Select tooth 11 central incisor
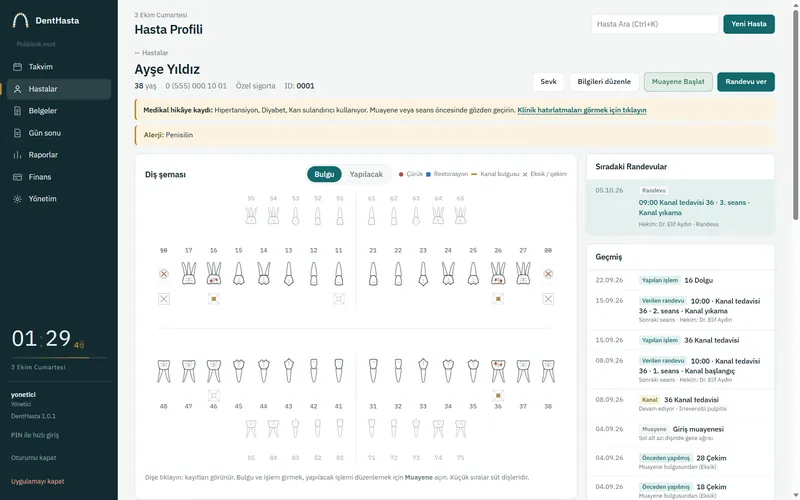This screenshot has width=800, height=500. tap(338, 273)
